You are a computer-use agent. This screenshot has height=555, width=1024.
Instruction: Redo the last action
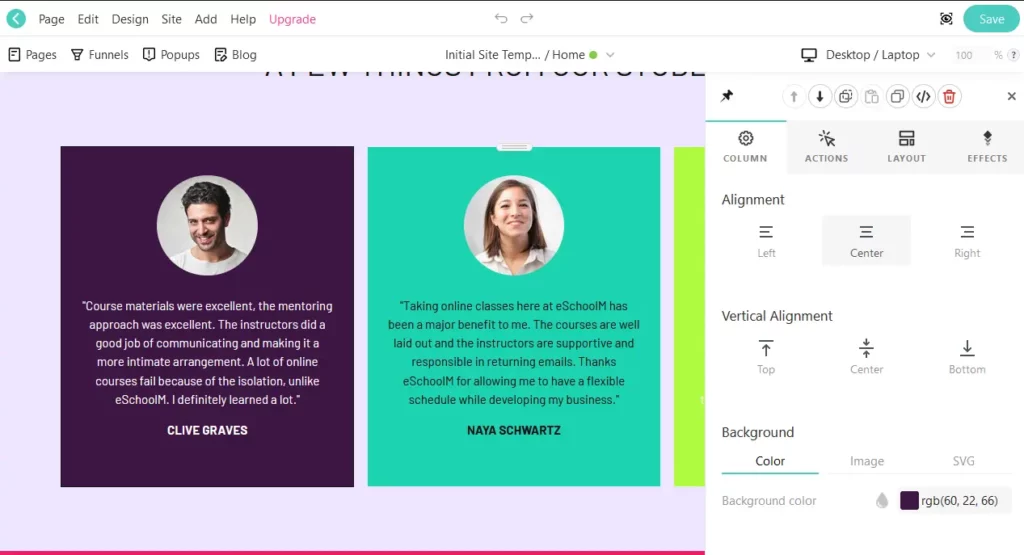(527, 18)
